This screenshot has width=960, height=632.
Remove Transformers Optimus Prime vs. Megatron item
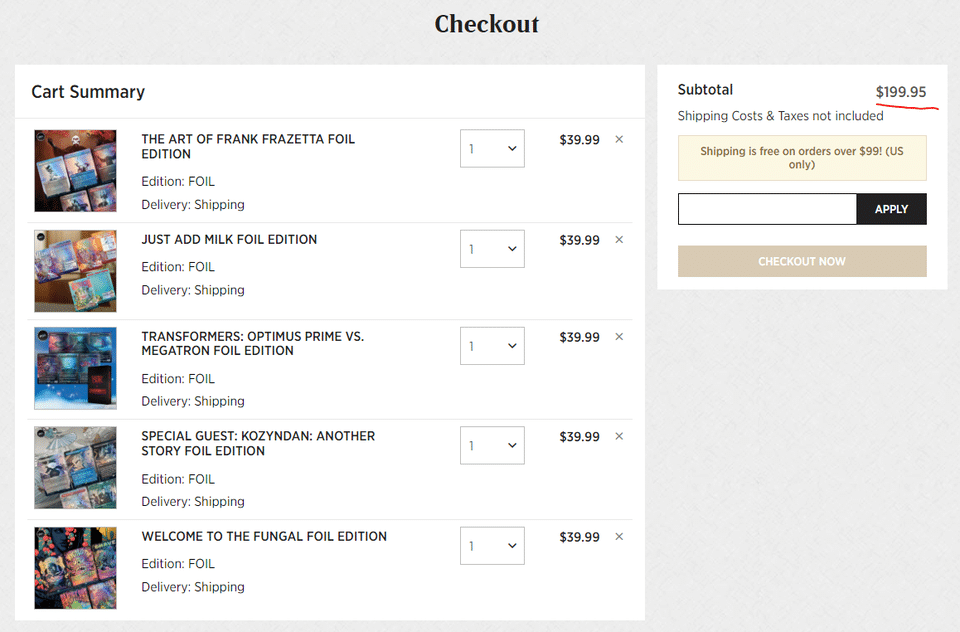click(619, 337)
